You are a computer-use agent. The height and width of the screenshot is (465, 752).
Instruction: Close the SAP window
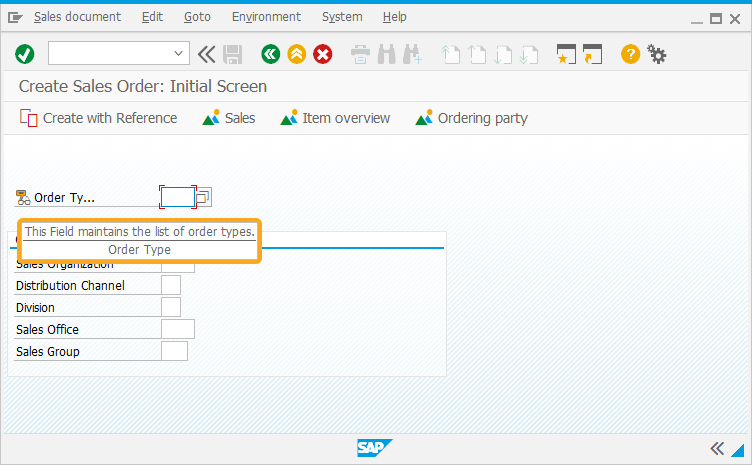[x=735, y=19]
